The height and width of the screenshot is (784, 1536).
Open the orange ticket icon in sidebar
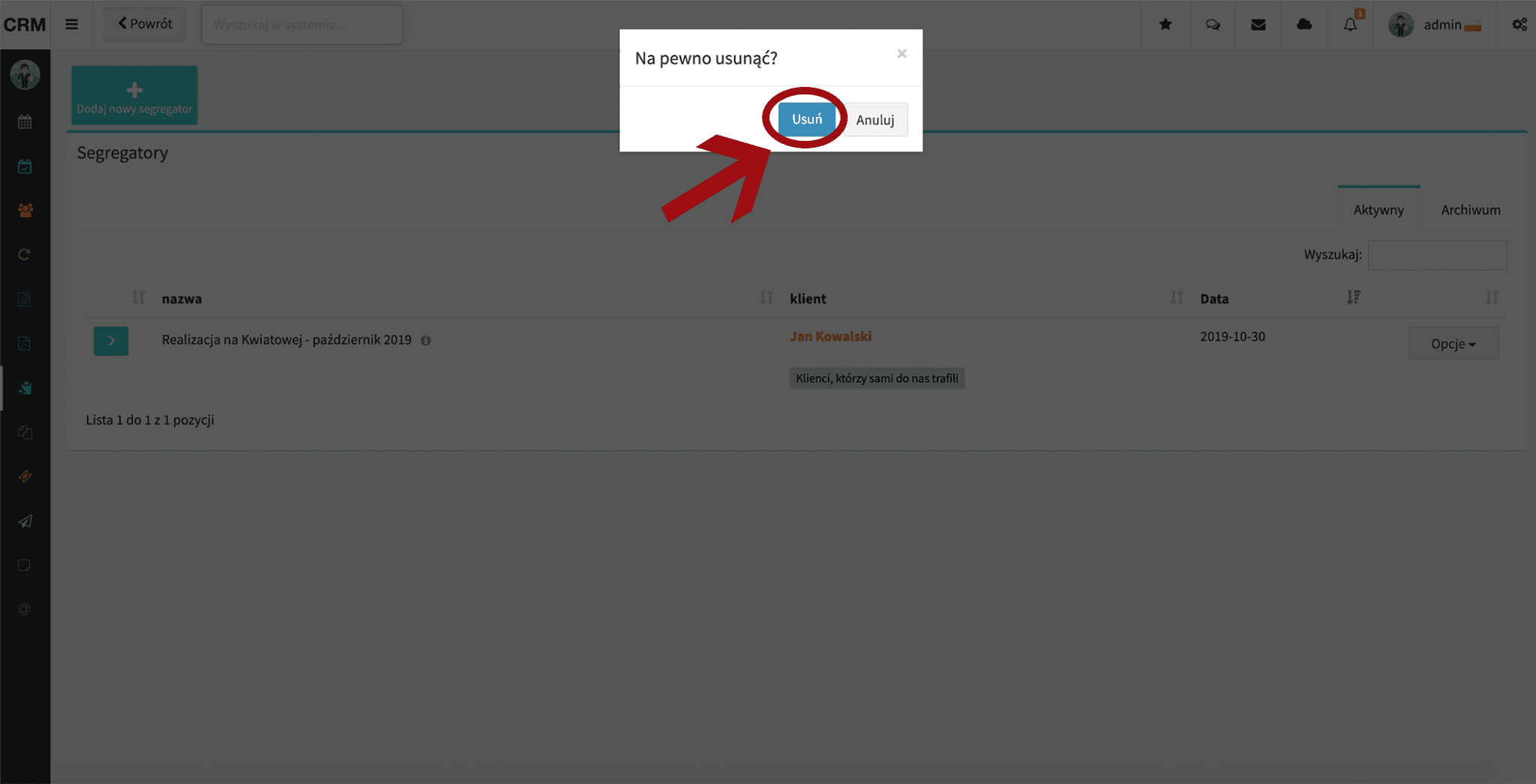[x=25, y=477]
